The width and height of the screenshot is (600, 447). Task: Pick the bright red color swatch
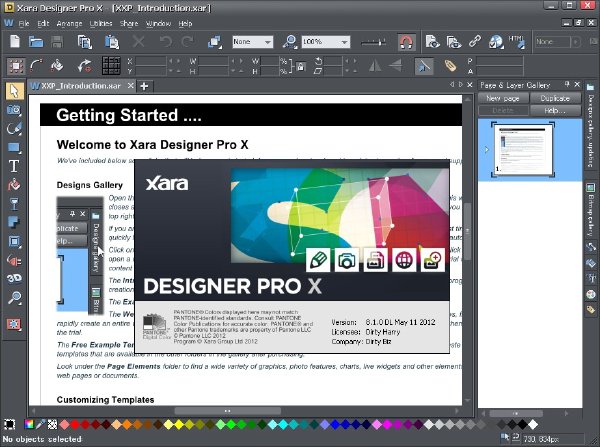click(75, 424)
